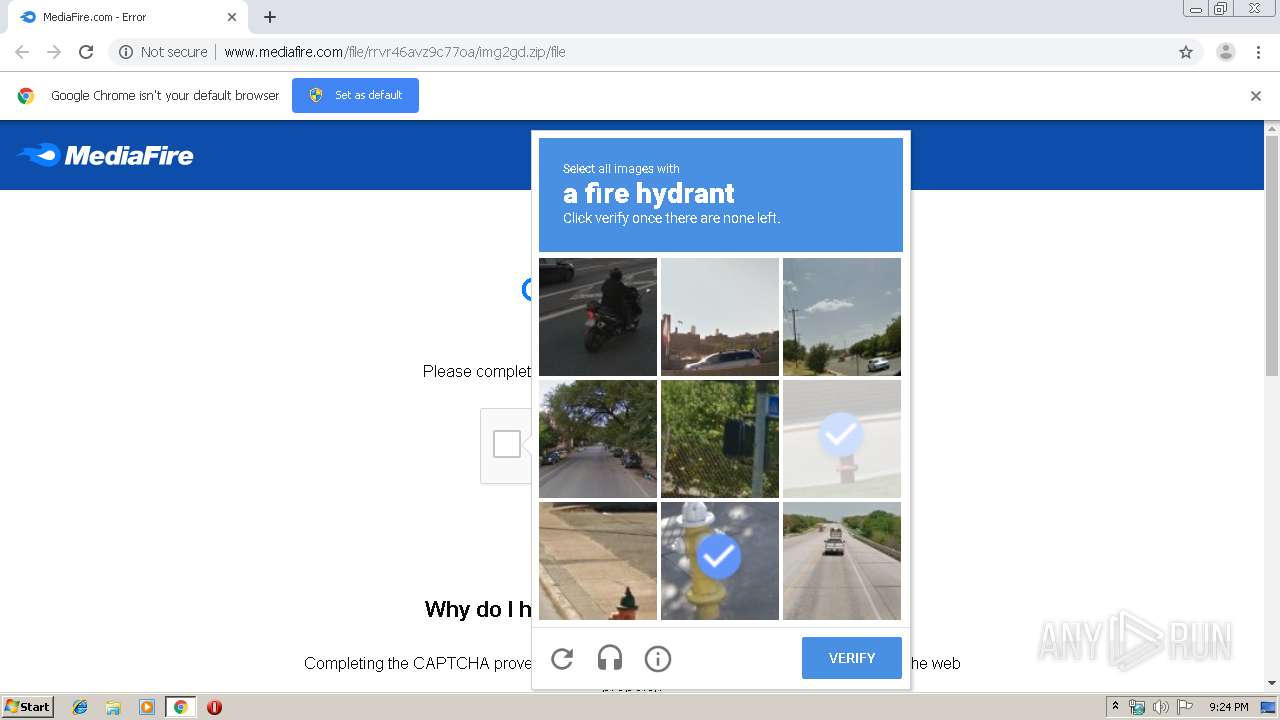Click the volume speaker tray icon

pyautogui.click(x=1161, y=707)
